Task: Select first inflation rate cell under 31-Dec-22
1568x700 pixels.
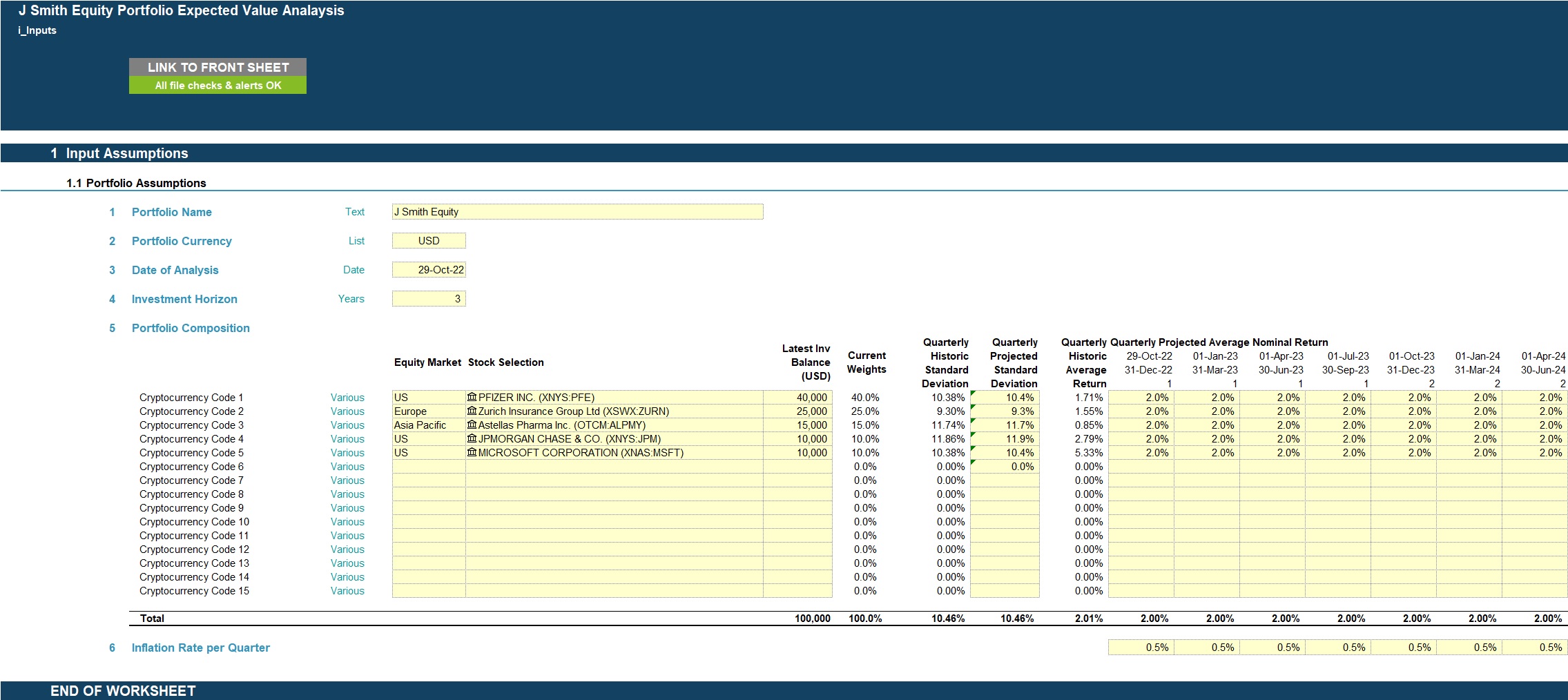Action: tap(1141, 648)
